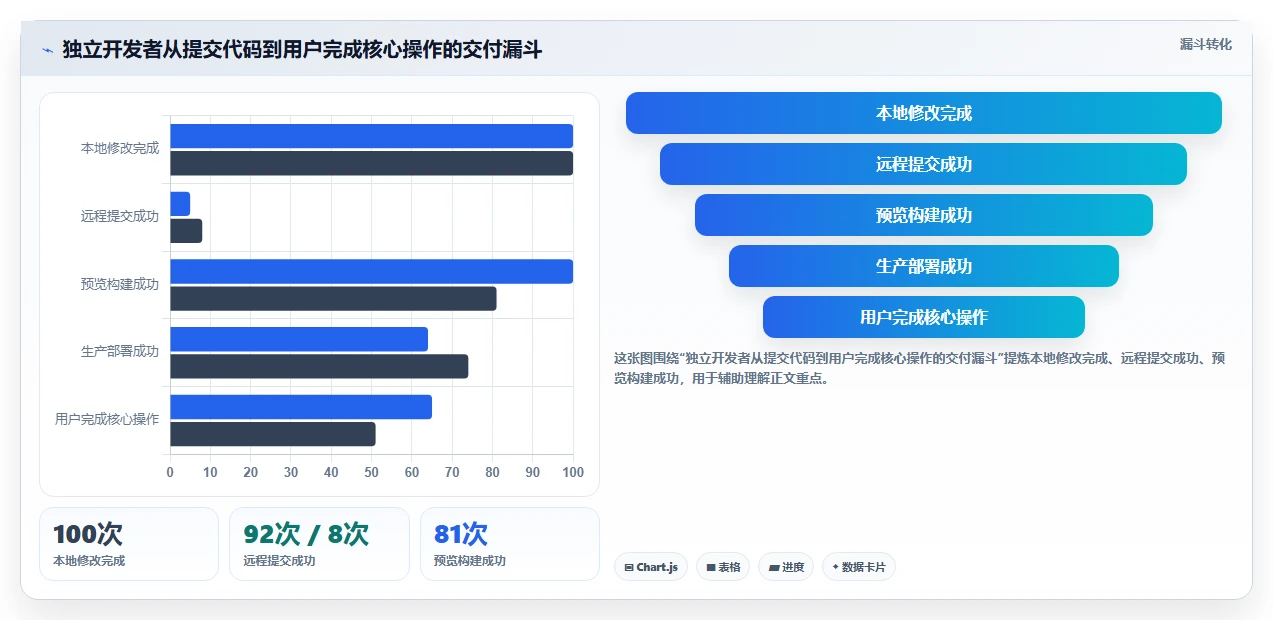Click the dark bar for 远程提交成功

tap(186, 231)
